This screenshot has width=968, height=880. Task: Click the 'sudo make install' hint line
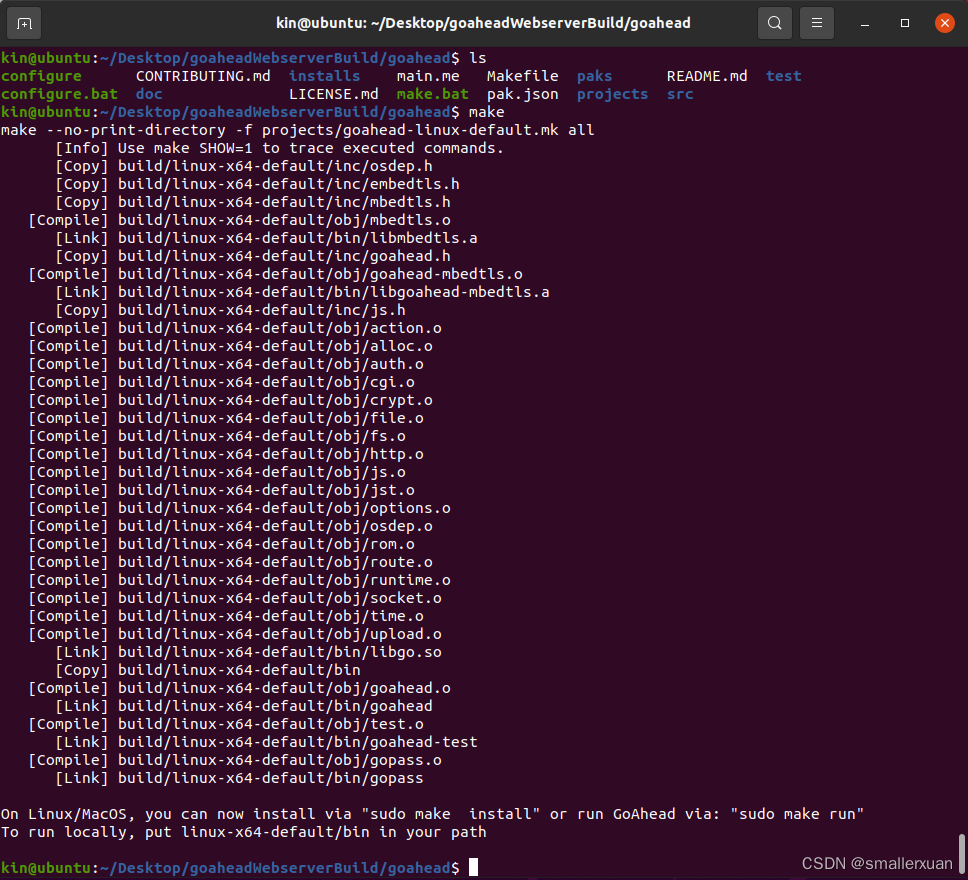click(x=432, y=814)
